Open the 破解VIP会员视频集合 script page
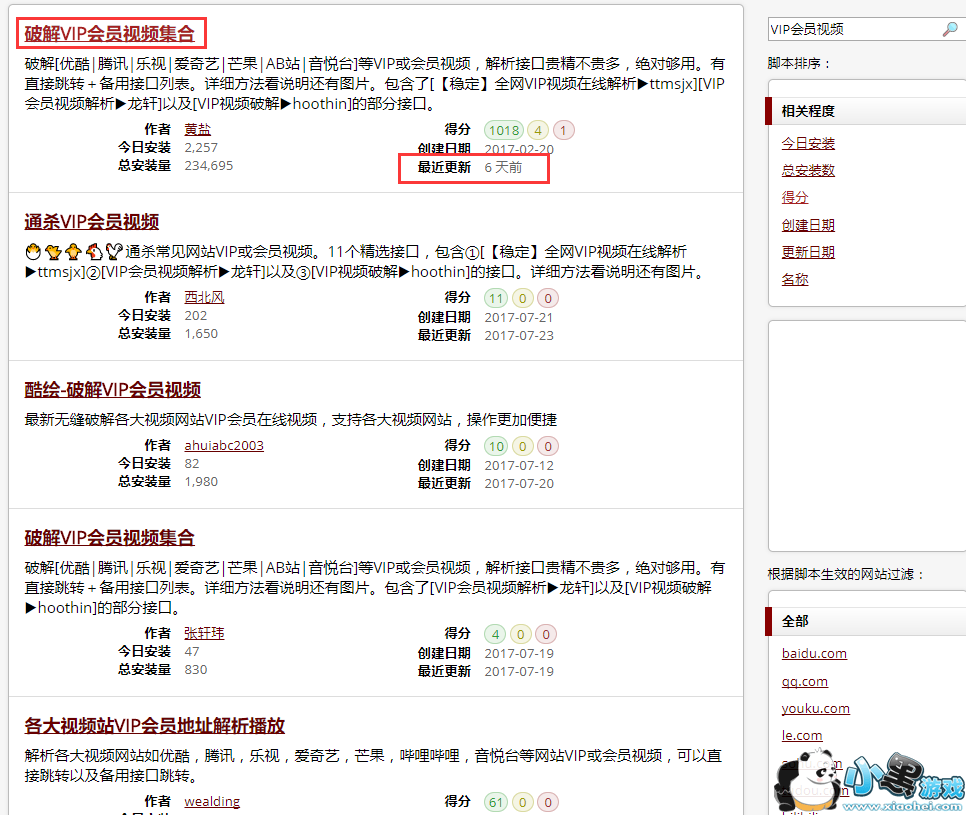 111,33
